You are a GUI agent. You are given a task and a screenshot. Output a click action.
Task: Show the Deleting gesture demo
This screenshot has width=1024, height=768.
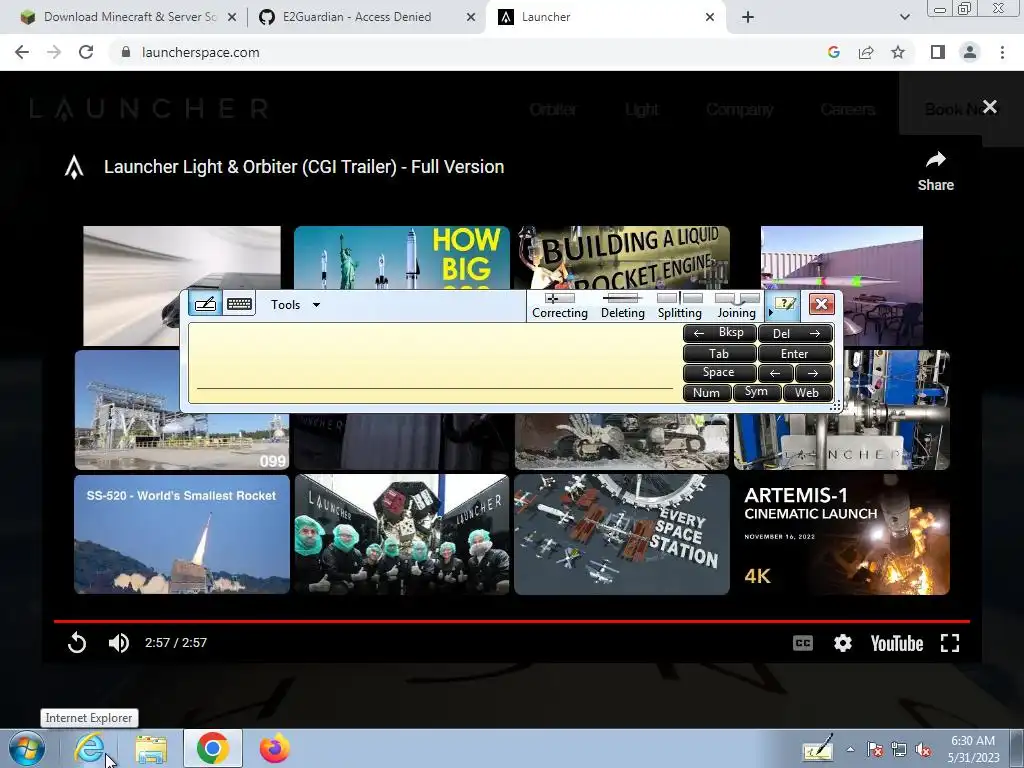[622, 306]
